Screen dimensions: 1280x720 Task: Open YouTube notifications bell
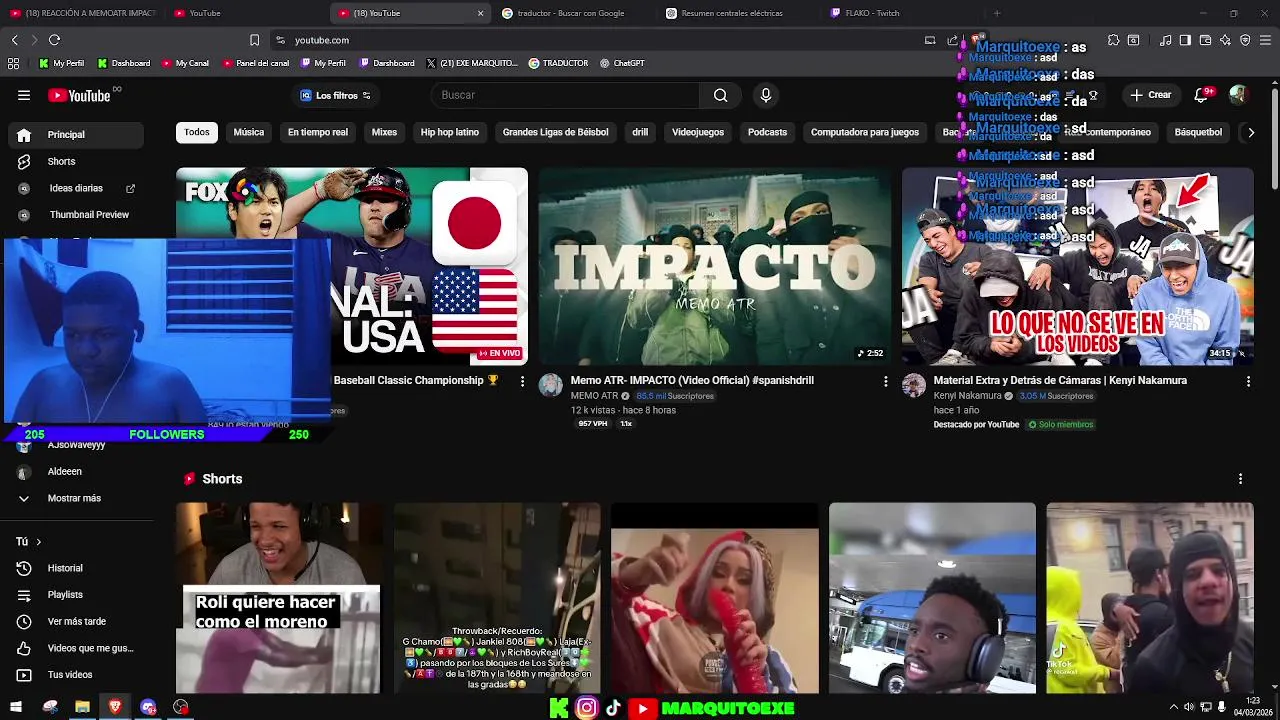pyautogui.click(x=1202, y=95)
